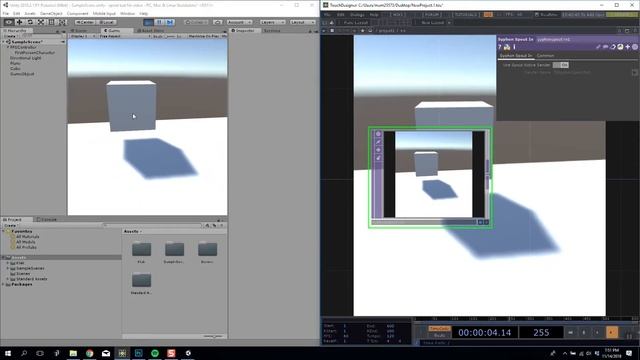Toggle Unity Play mode button
640x360 pixels.
149,22
